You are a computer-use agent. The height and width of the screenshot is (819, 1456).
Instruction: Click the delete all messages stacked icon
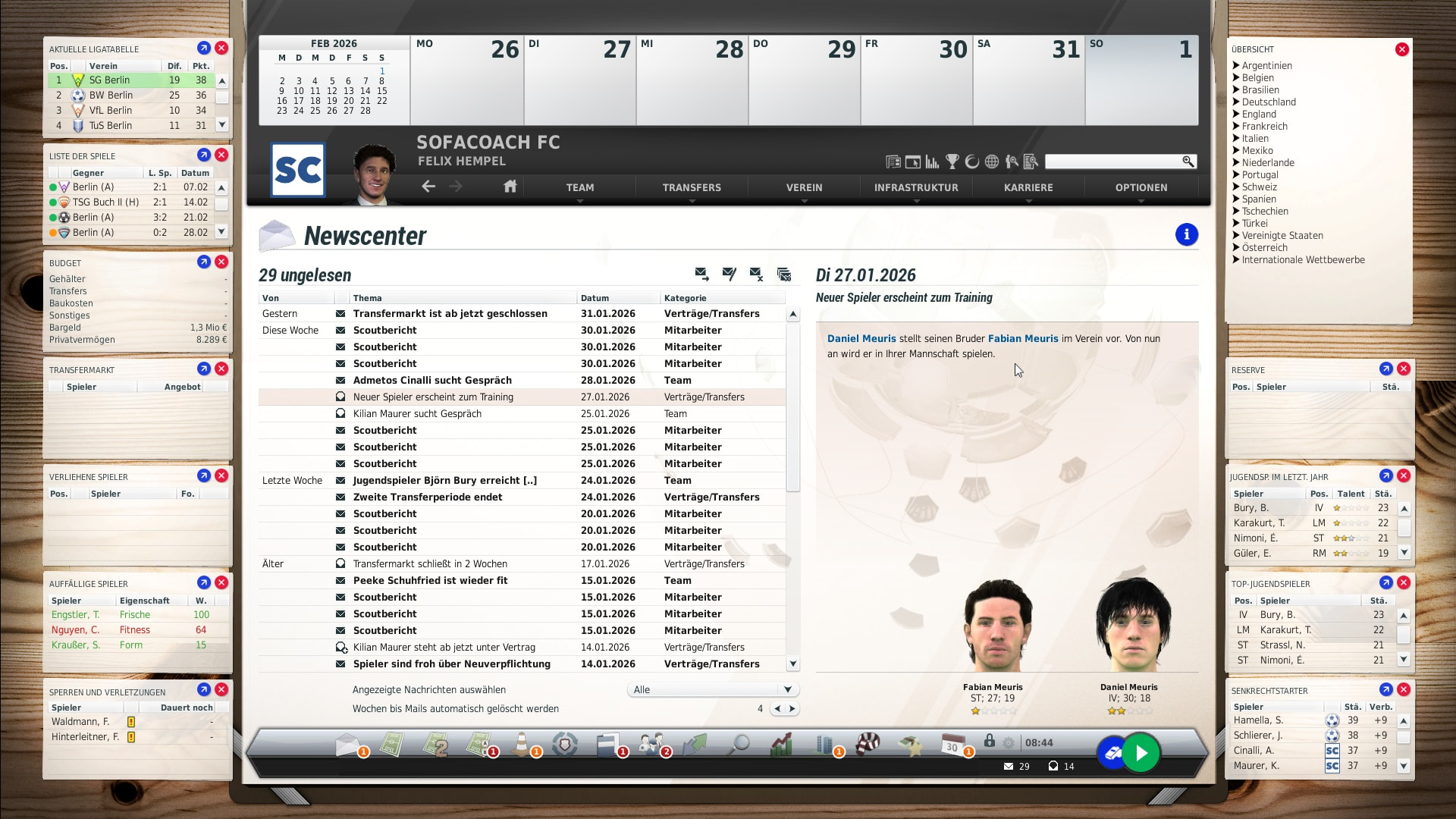point(784,274)
